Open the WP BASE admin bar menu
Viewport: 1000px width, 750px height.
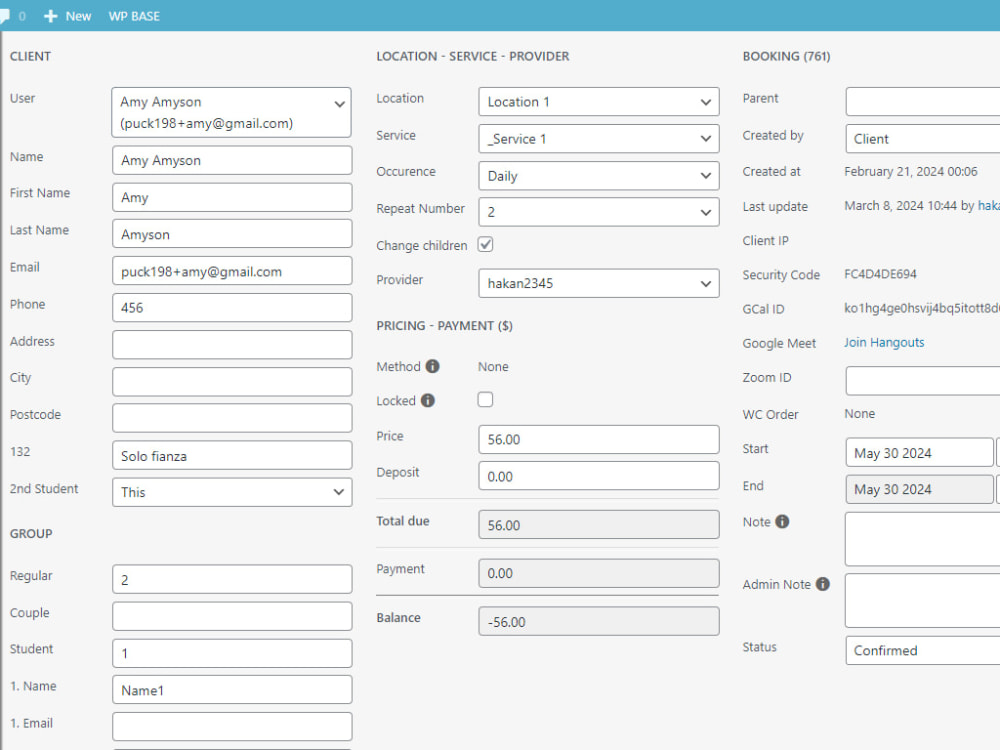134,15
